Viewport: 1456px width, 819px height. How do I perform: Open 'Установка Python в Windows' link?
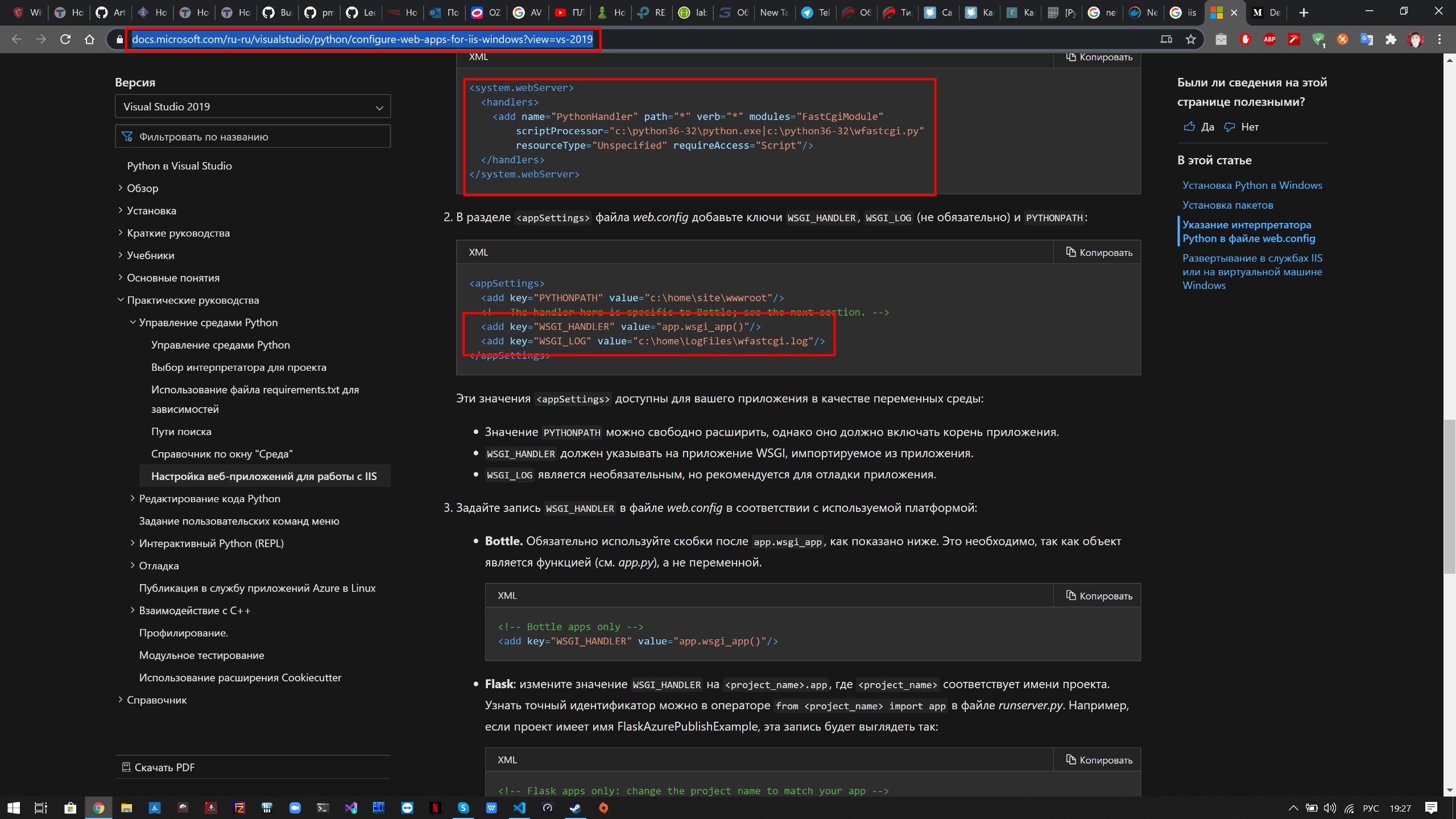click(1252, 185)
